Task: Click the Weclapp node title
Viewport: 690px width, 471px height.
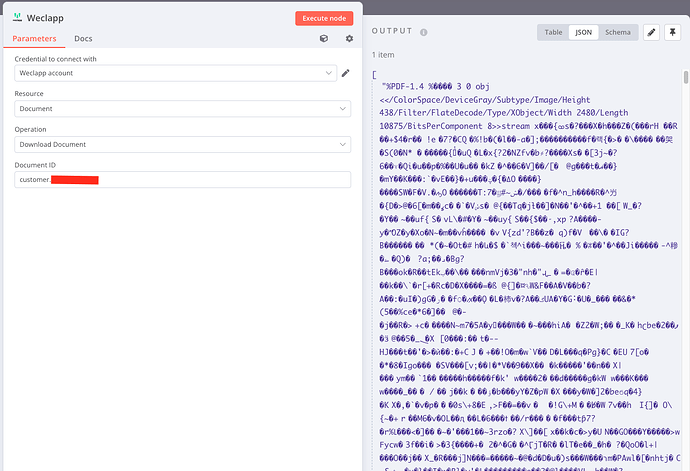Action: point(45,18)
